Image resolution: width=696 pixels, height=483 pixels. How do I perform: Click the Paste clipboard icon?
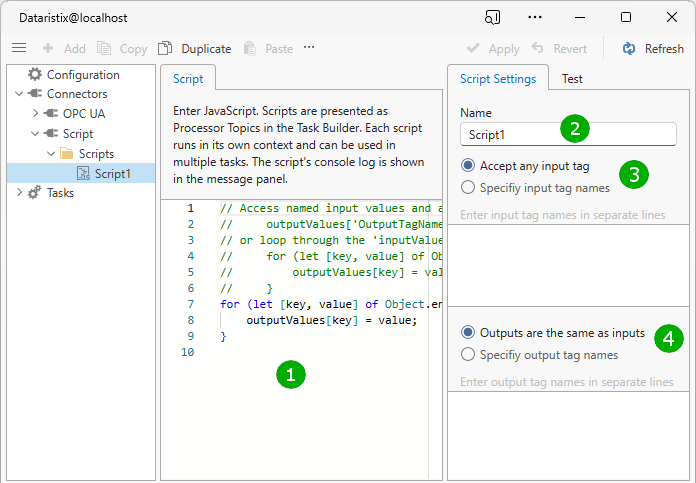click(x=250, y=48)
